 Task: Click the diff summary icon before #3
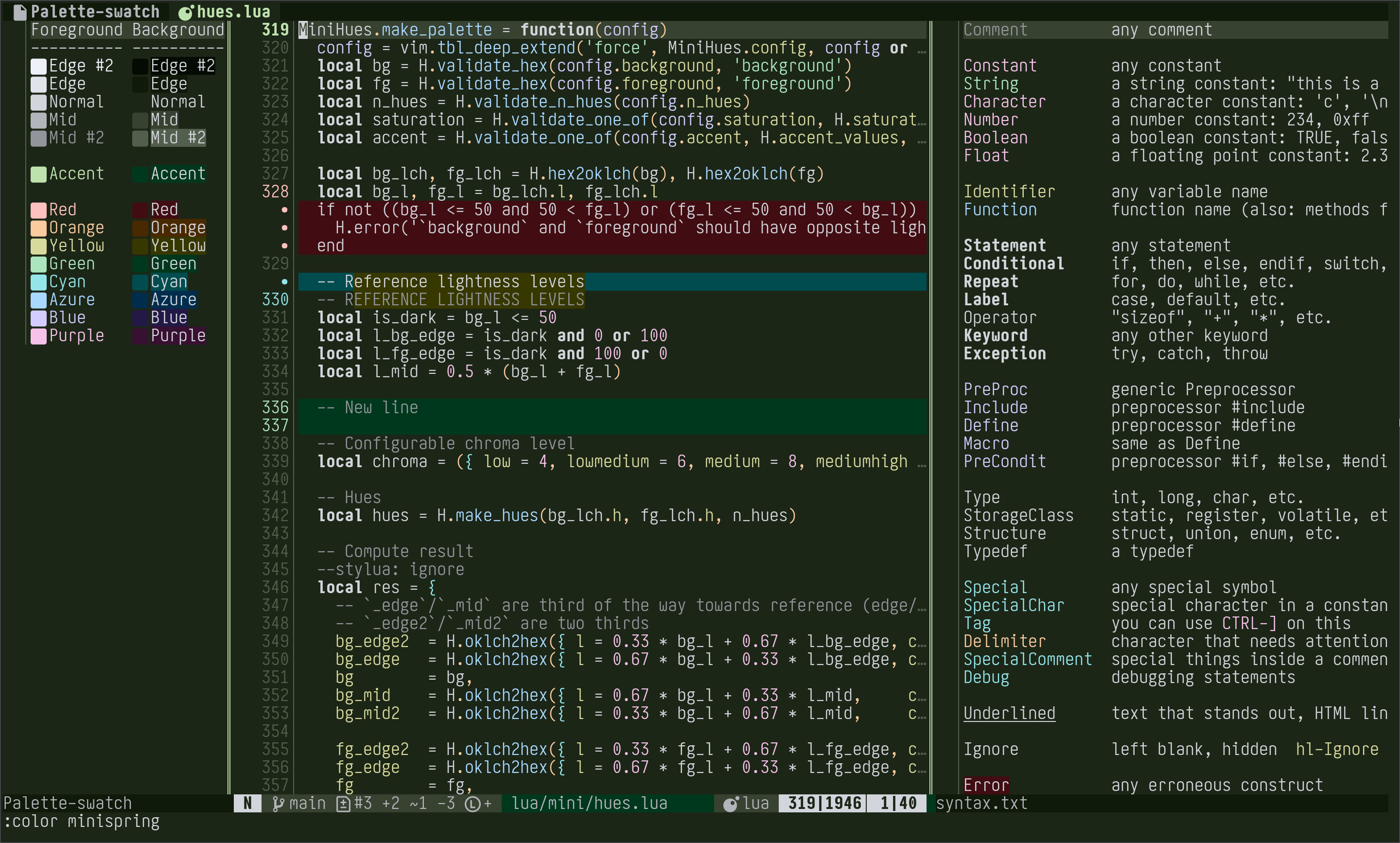pos(343,803)
